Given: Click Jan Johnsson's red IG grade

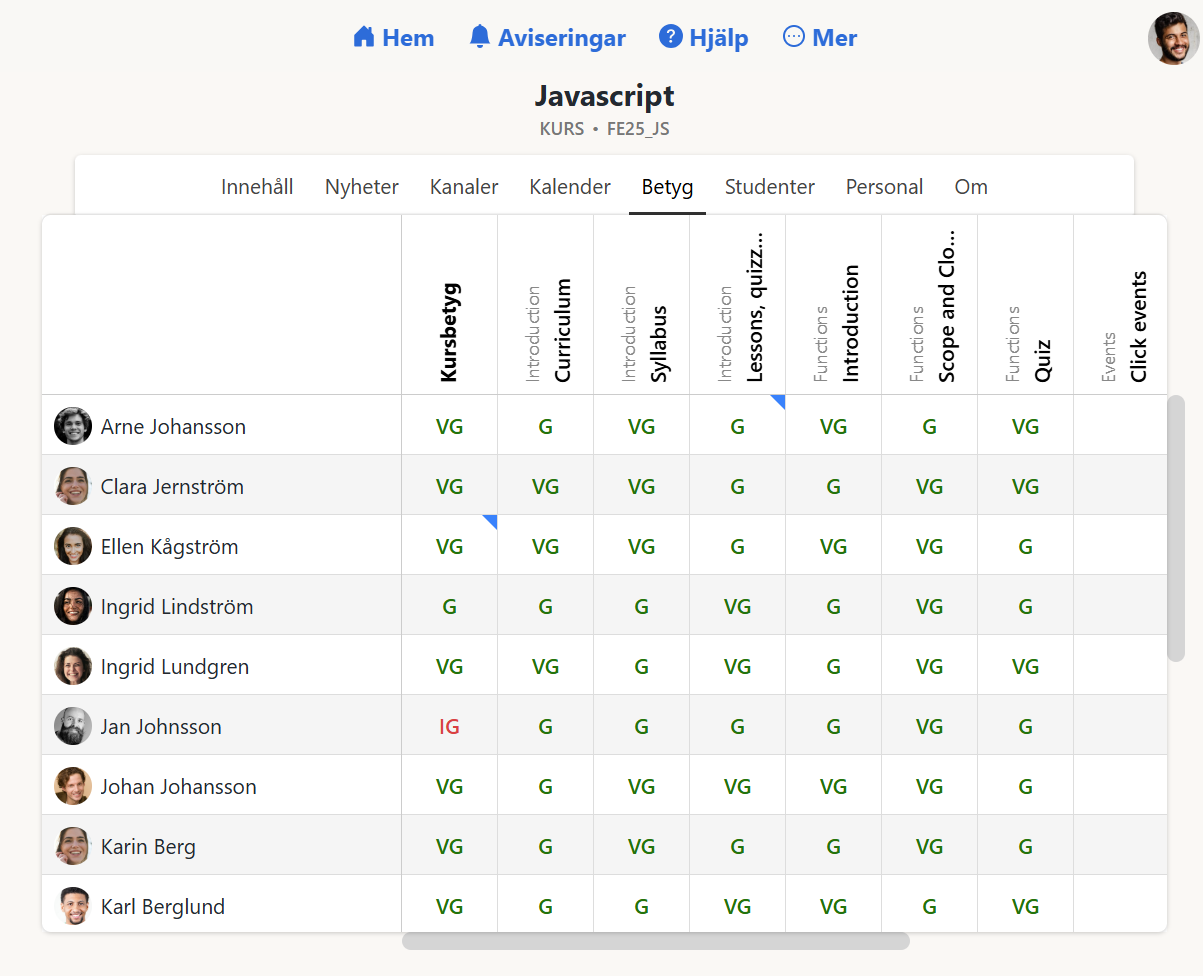Looking at the screenshot, I should pyautogui.click(x=449, y=727).
